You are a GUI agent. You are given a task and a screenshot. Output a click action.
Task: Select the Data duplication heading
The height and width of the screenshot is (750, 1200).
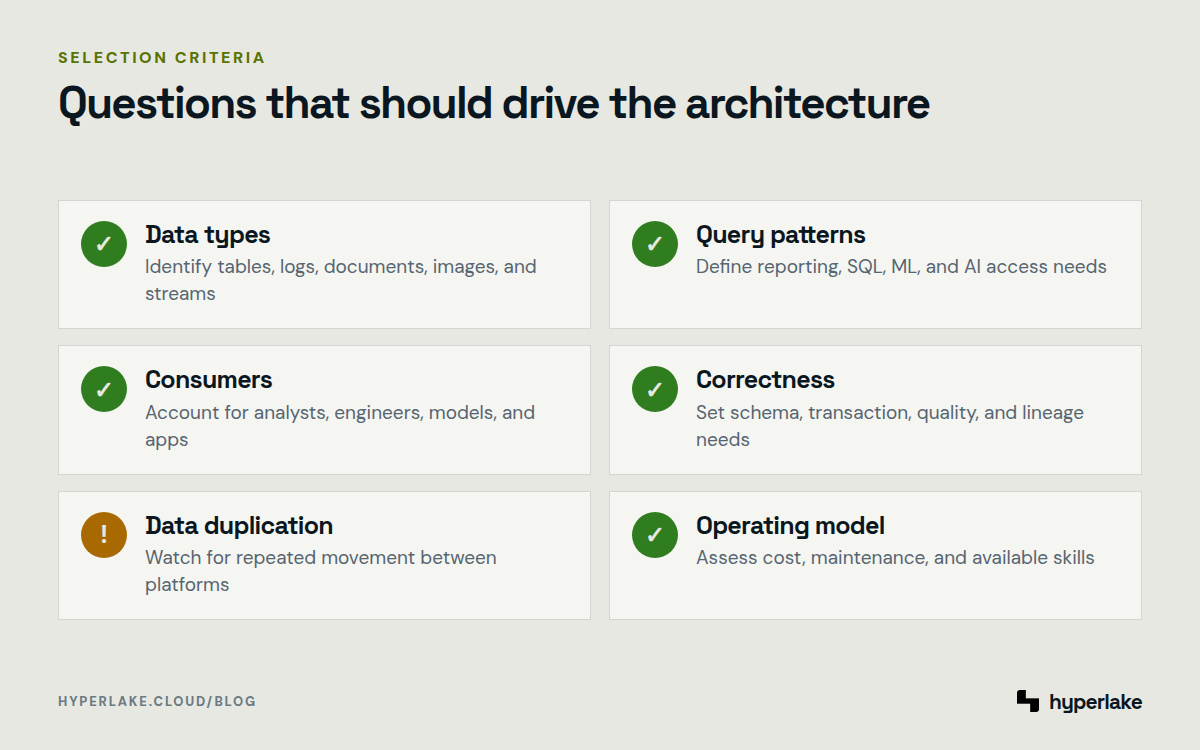pyautogui.click(x=239, y=526)
